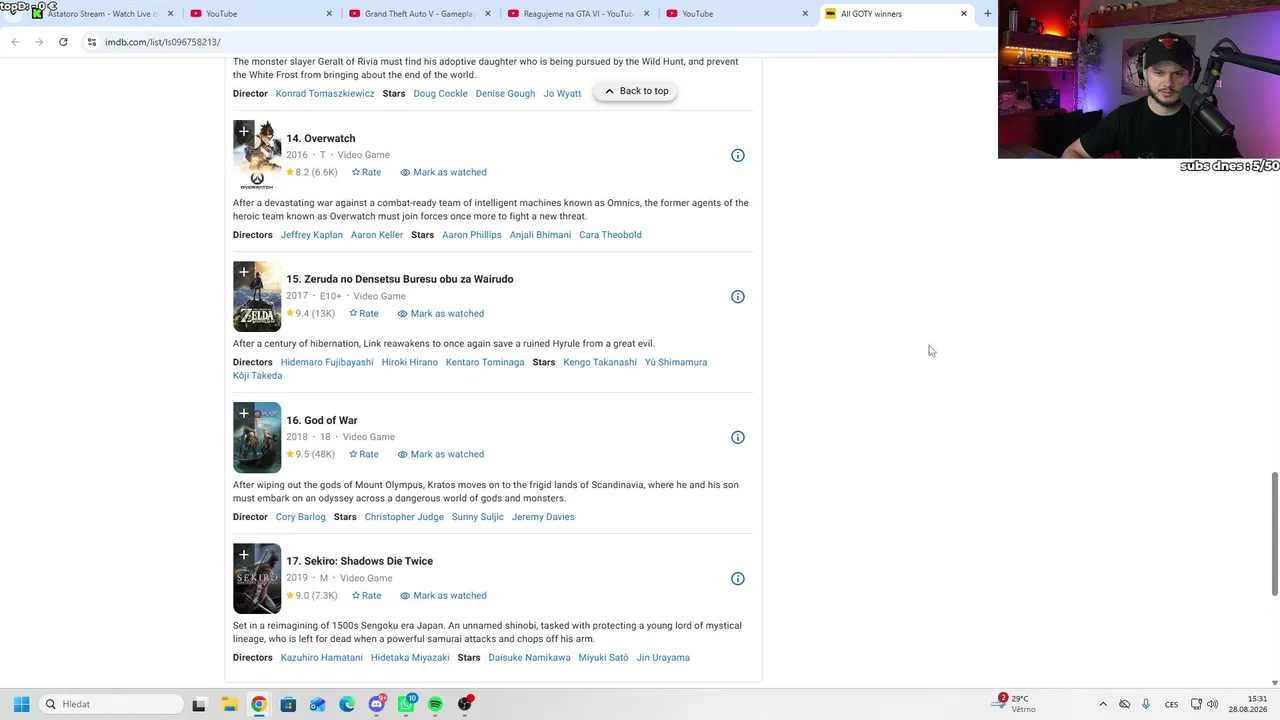Open a new browser tab with plus button

(988, 14)
